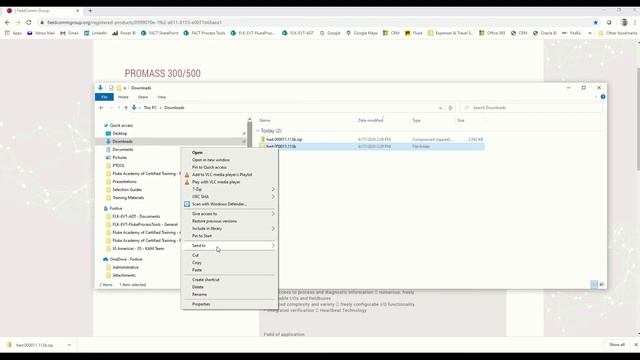Choose Restore previous versions
Image resolution: width=640 pixels, height=360 pixels.
pyautogui.click(x=214, y=221)
